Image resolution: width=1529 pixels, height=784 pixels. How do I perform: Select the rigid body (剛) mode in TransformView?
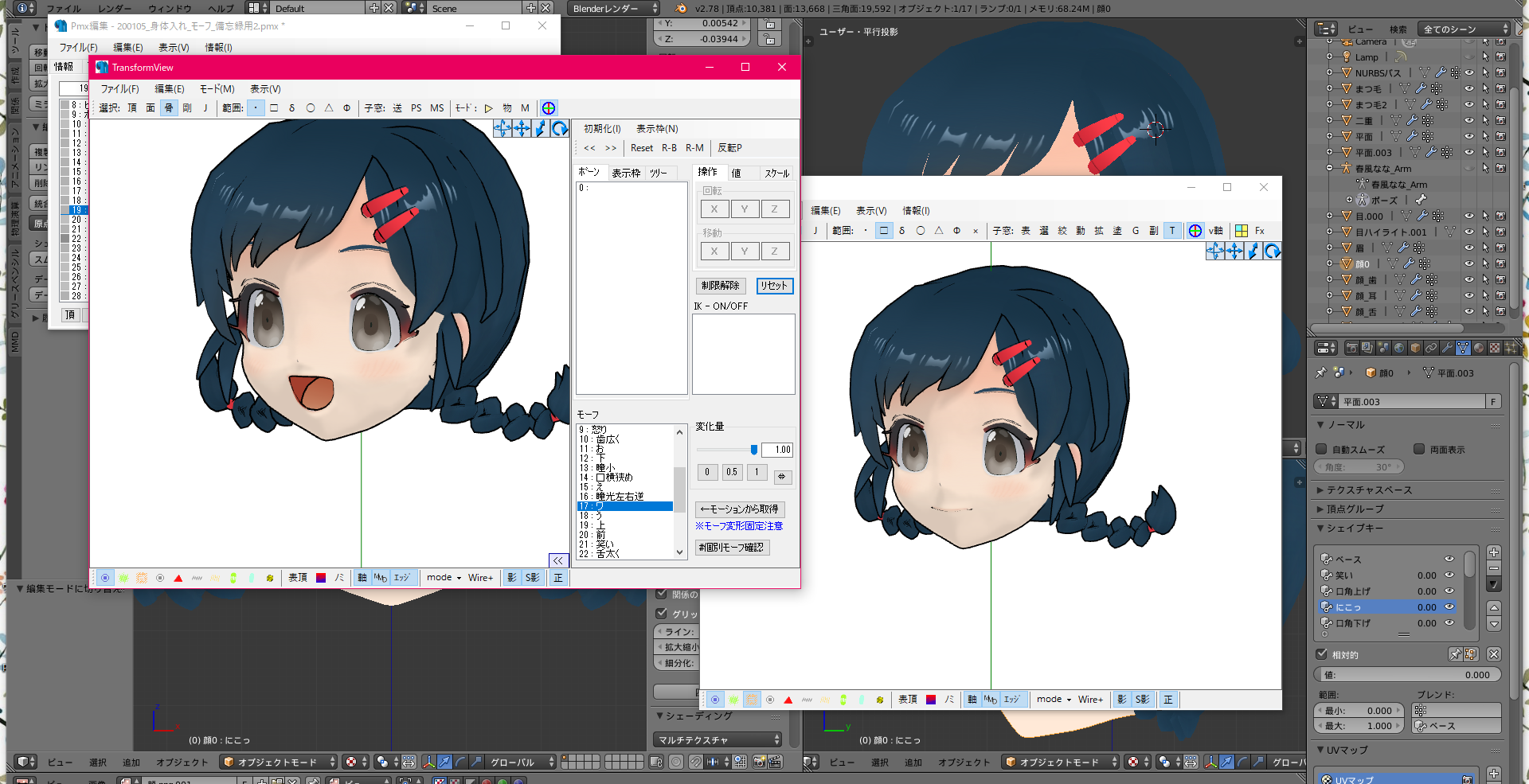click(x=187, y=108)
